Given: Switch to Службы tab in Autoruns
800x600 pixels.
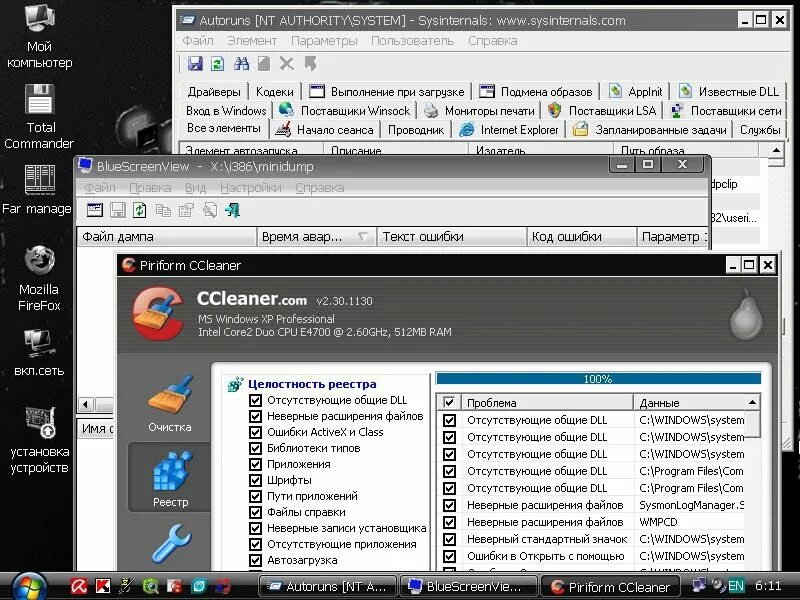Looking at the screenshot, I should [760, 130].
